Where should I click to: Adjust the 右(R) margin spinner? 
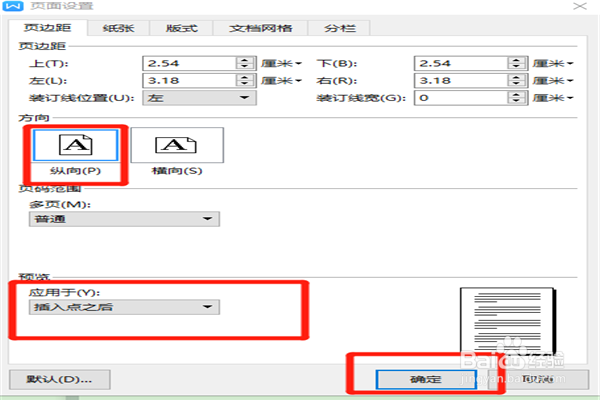coord(517,80)
